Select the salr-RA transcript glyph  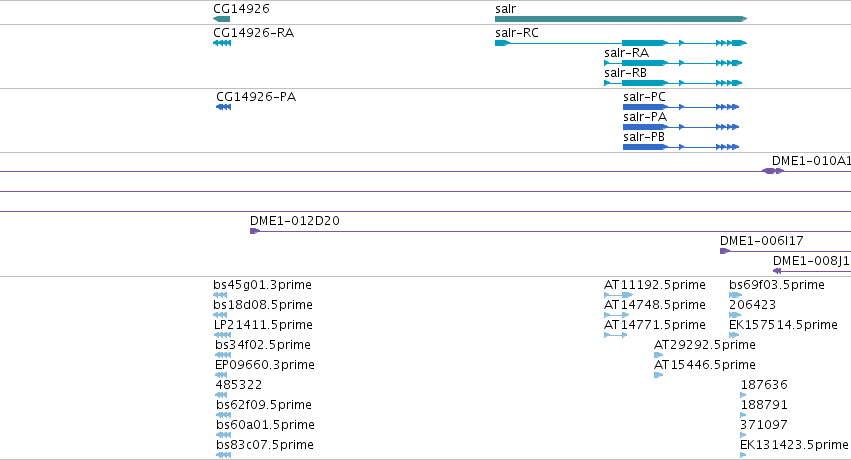pos(673,63)
